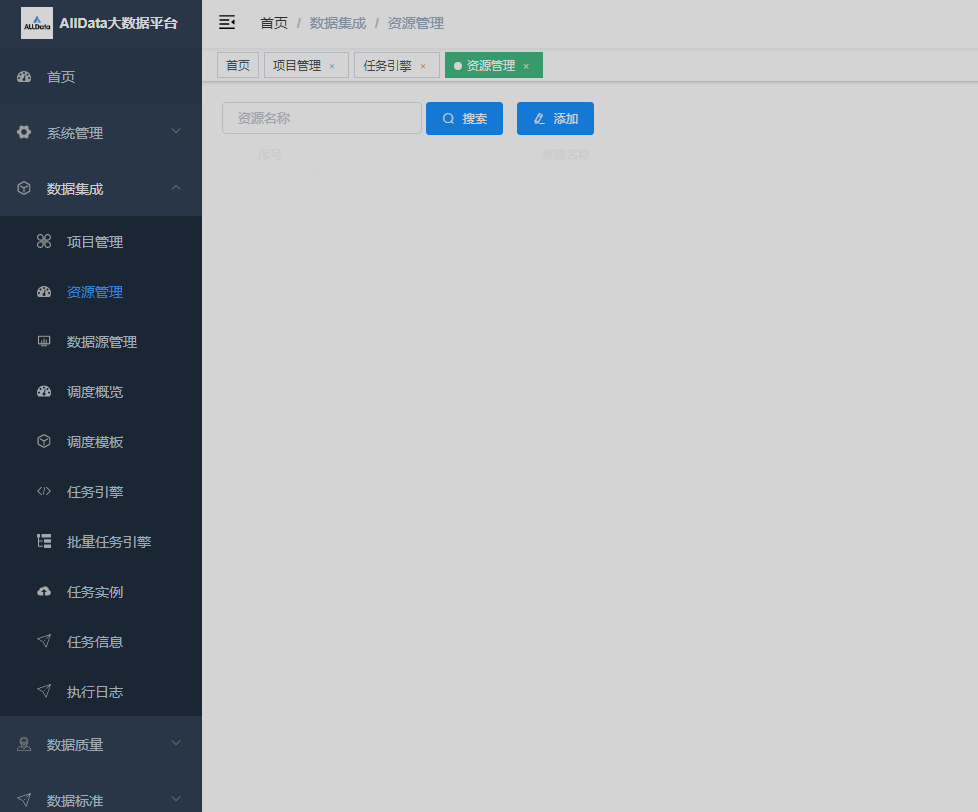Switch to the 首页 tab
This screenshot has height=812, width=978.
(x=238, y=66)
